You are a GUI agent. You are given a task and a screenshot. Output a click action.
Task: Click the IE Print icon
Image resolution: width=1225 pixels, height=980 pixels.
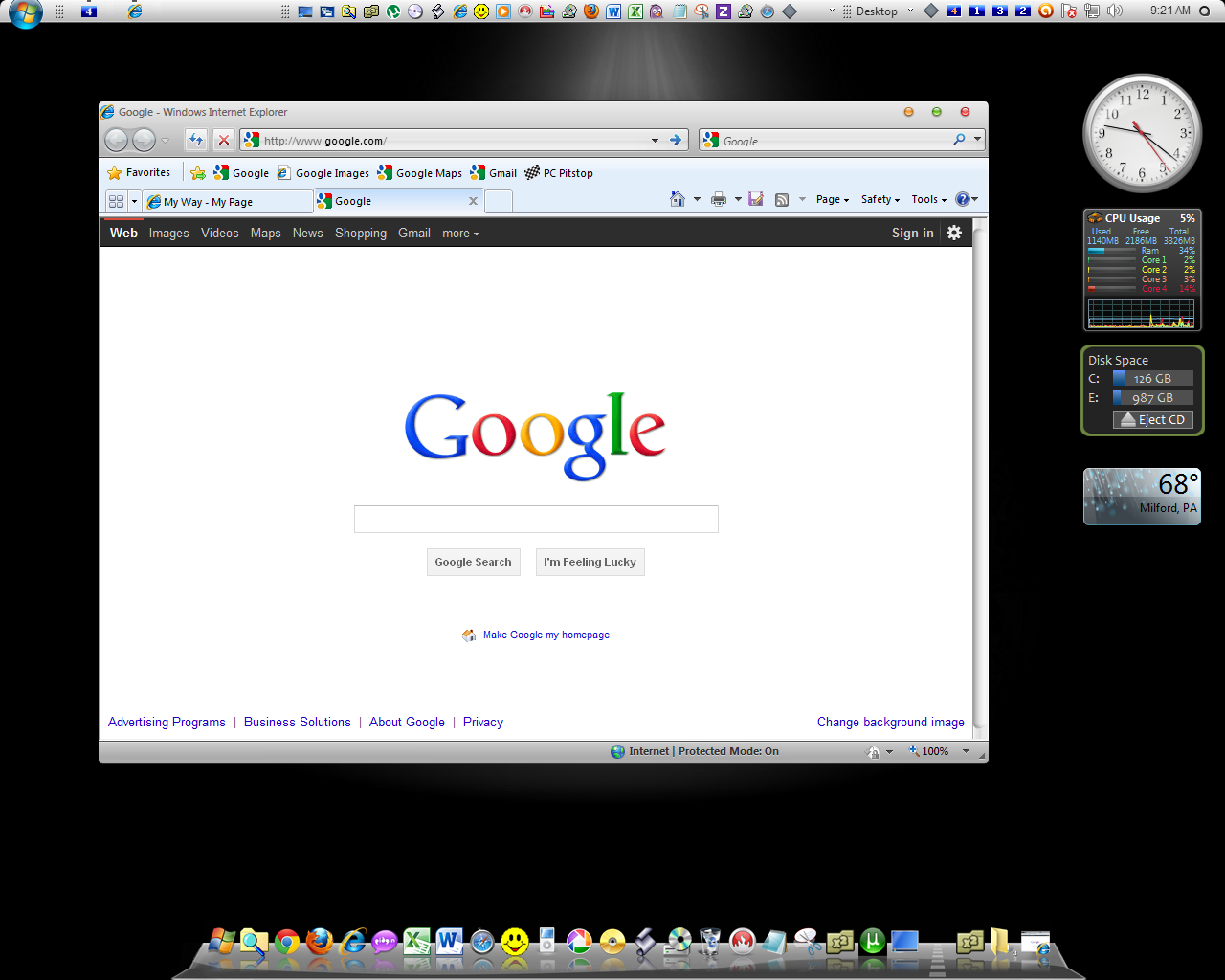click(x=719, y=199)
